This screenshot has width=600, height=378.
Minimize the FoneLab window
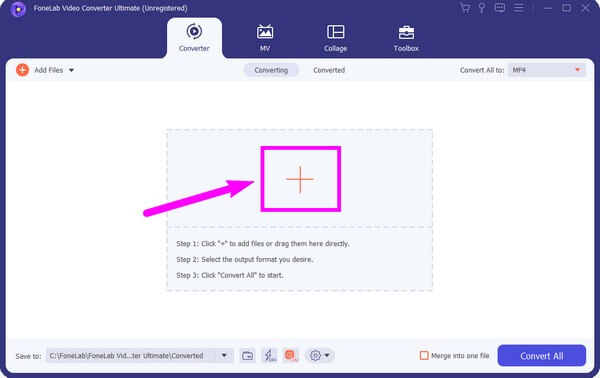[x=548, y=8]
